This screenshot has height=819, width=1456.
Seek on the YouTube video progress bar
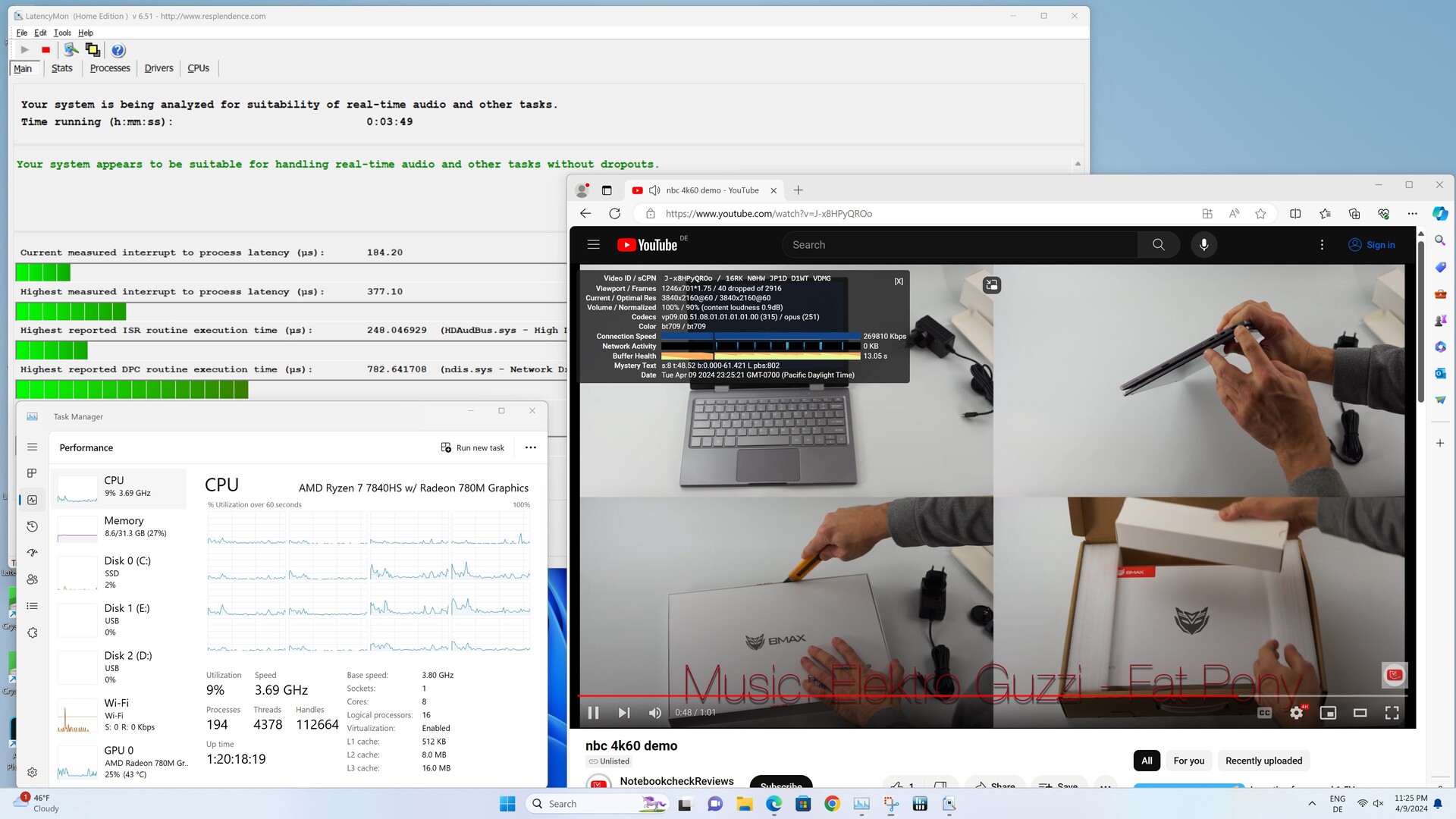tap(993, 695)
